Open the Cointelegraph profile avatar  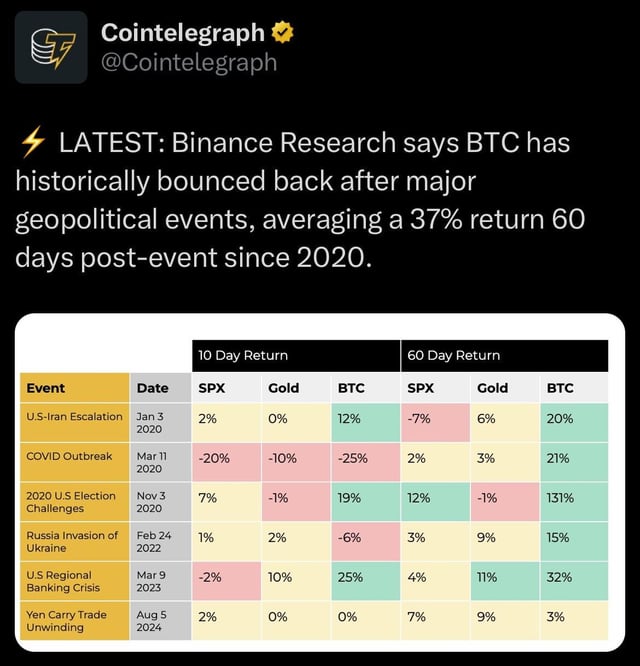click(51, 47)
